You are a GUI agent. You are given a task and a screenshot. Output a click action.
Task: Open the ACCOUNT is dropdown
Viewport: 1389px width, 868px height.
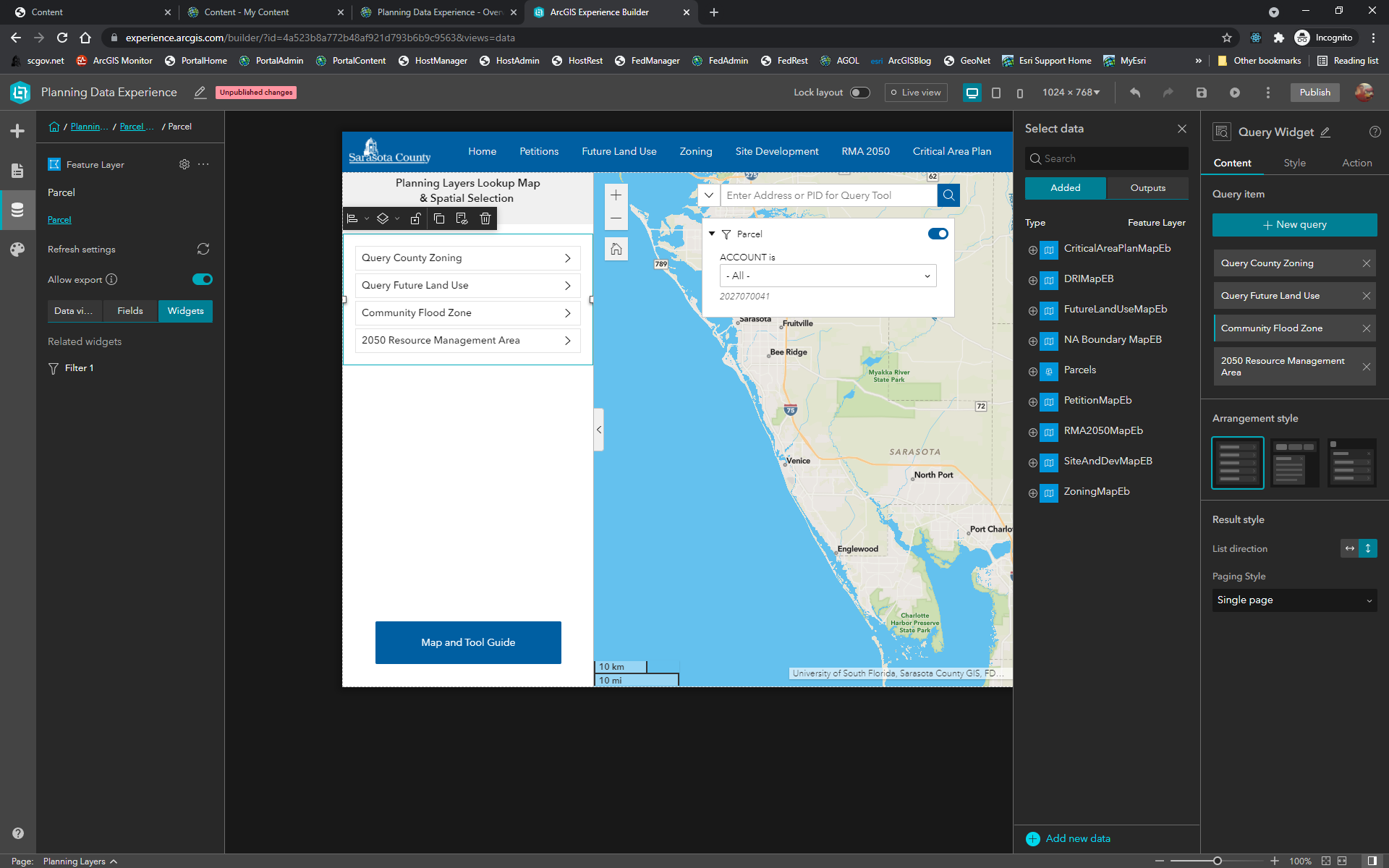[x=828, y=276]
